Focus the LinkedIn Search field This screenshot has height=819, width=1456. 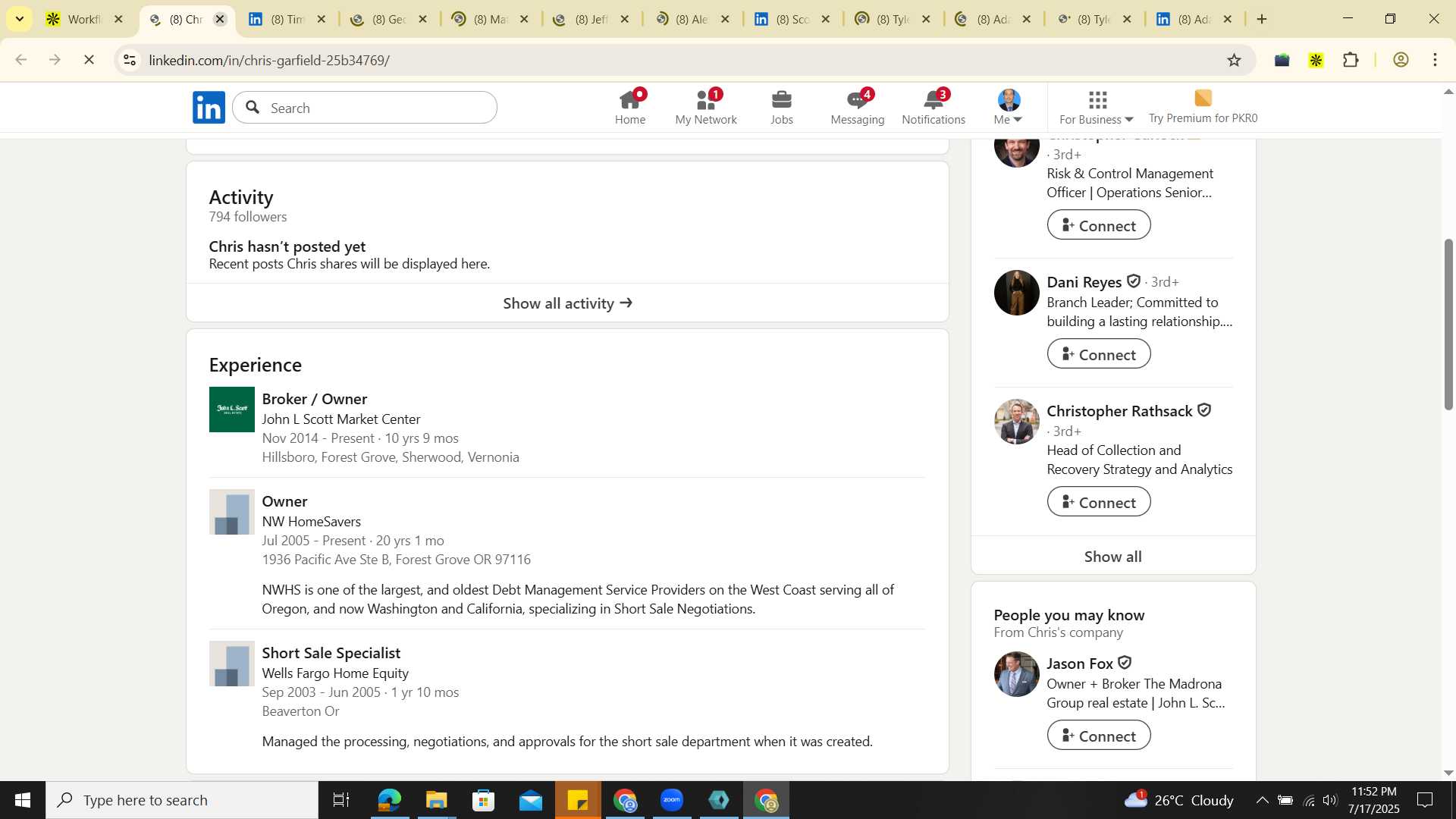[365, 108]
